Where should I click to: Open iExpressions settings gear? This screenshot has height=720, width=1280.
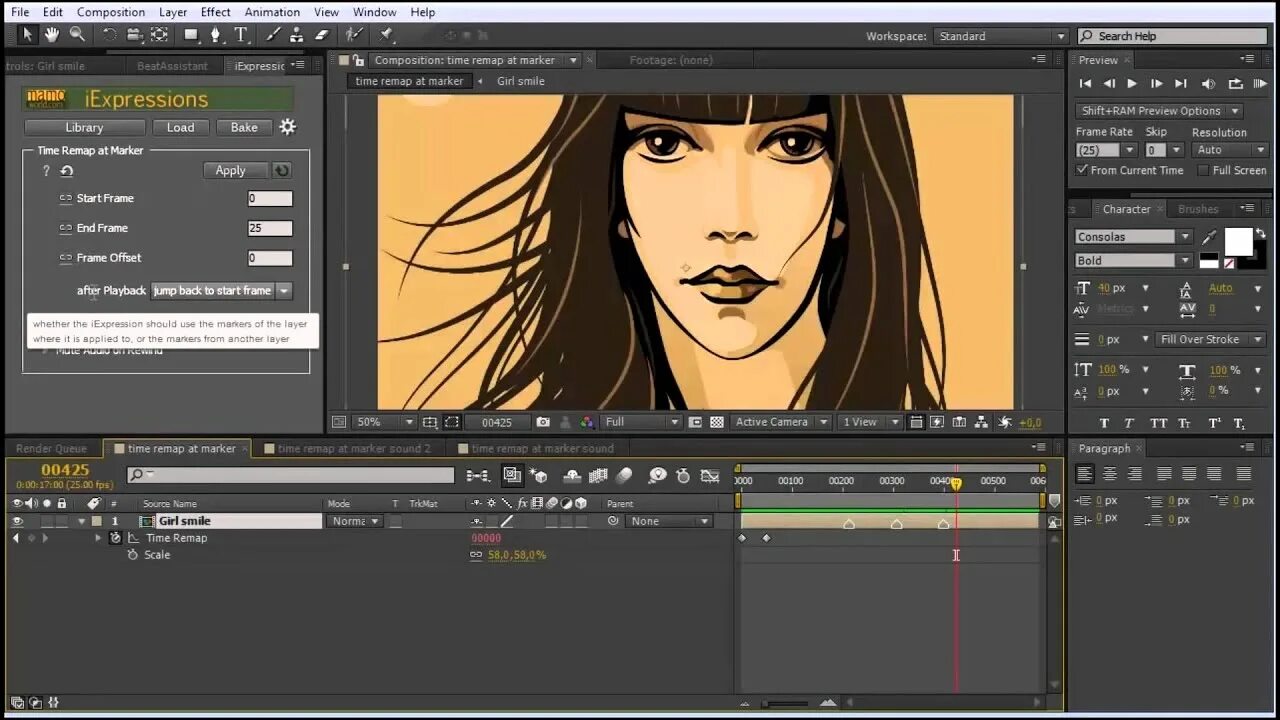click(287, 127)
